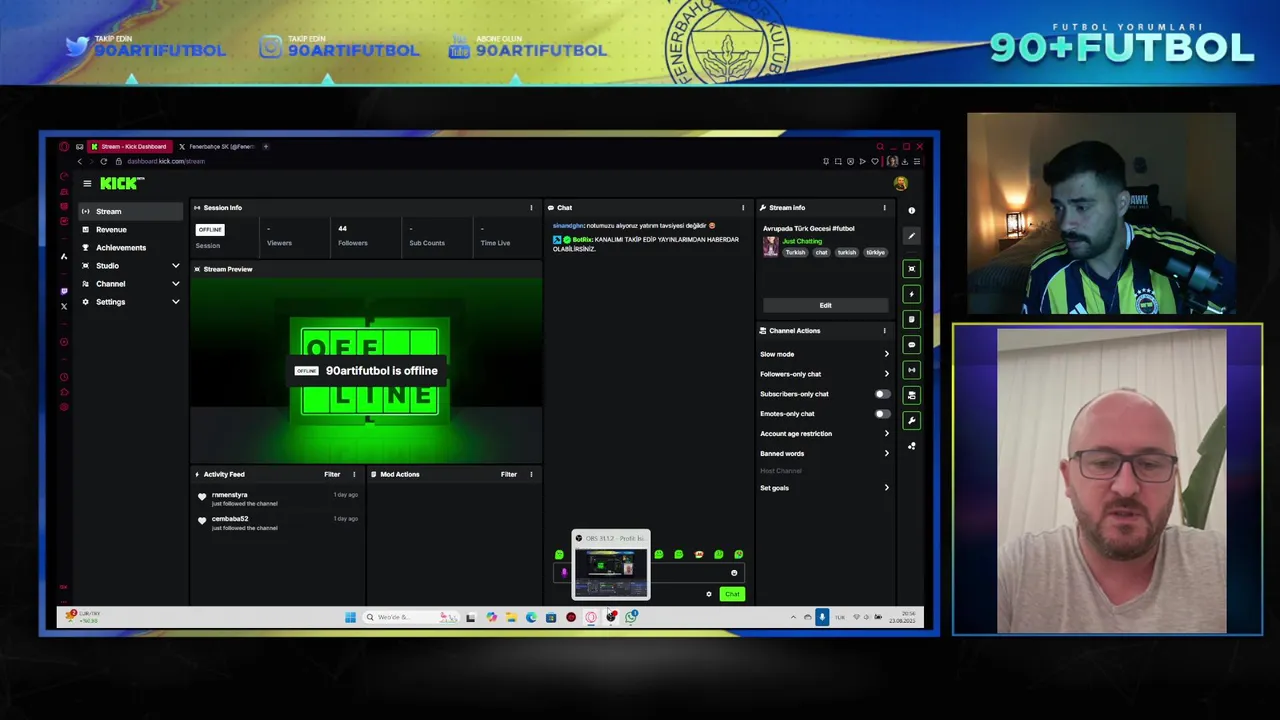Click the three-dots icon at the toolbar bottom

point(911,446)
